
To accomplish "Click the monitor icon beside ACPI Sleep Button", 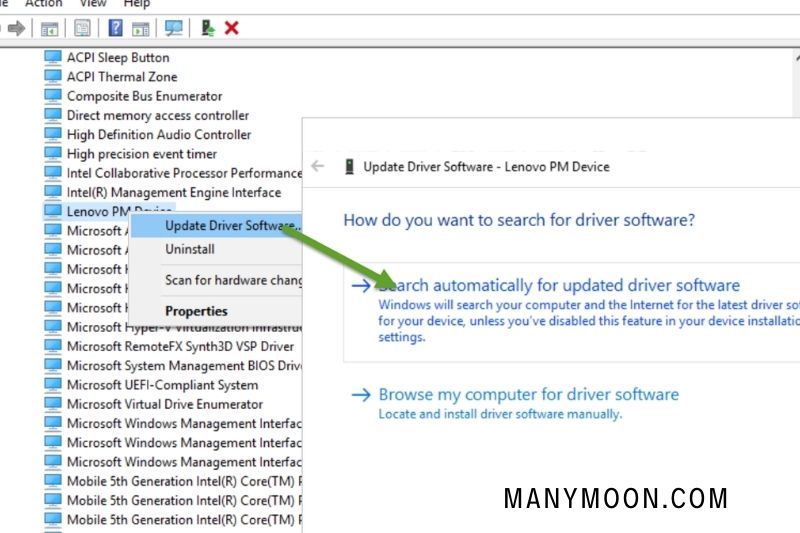I will point(53,57).
